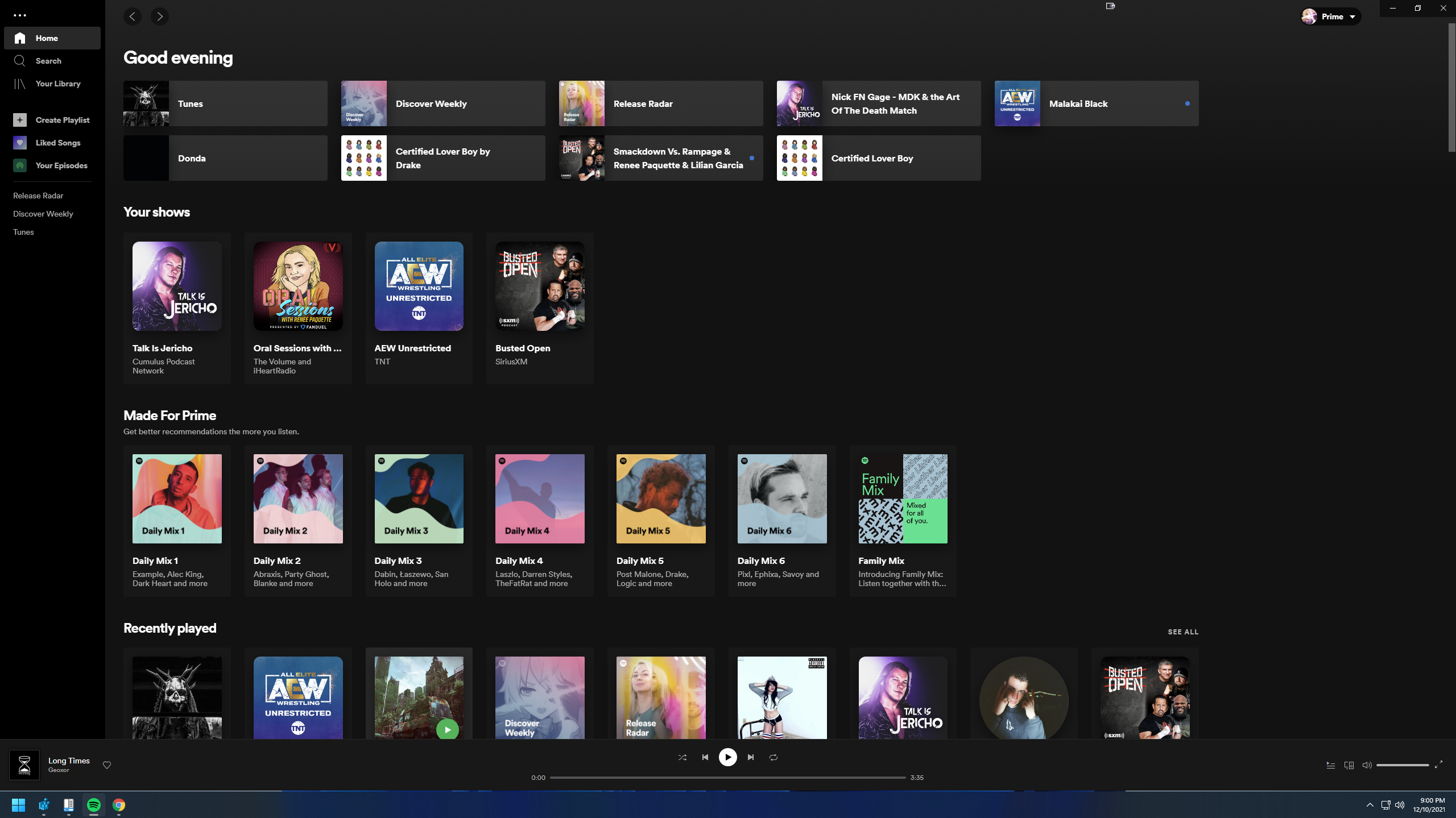Screen dimensions: 1456x818
Task: Open Certified Lover Boy by Drake card
Action: pyautogui.click(x=443, y=158)
